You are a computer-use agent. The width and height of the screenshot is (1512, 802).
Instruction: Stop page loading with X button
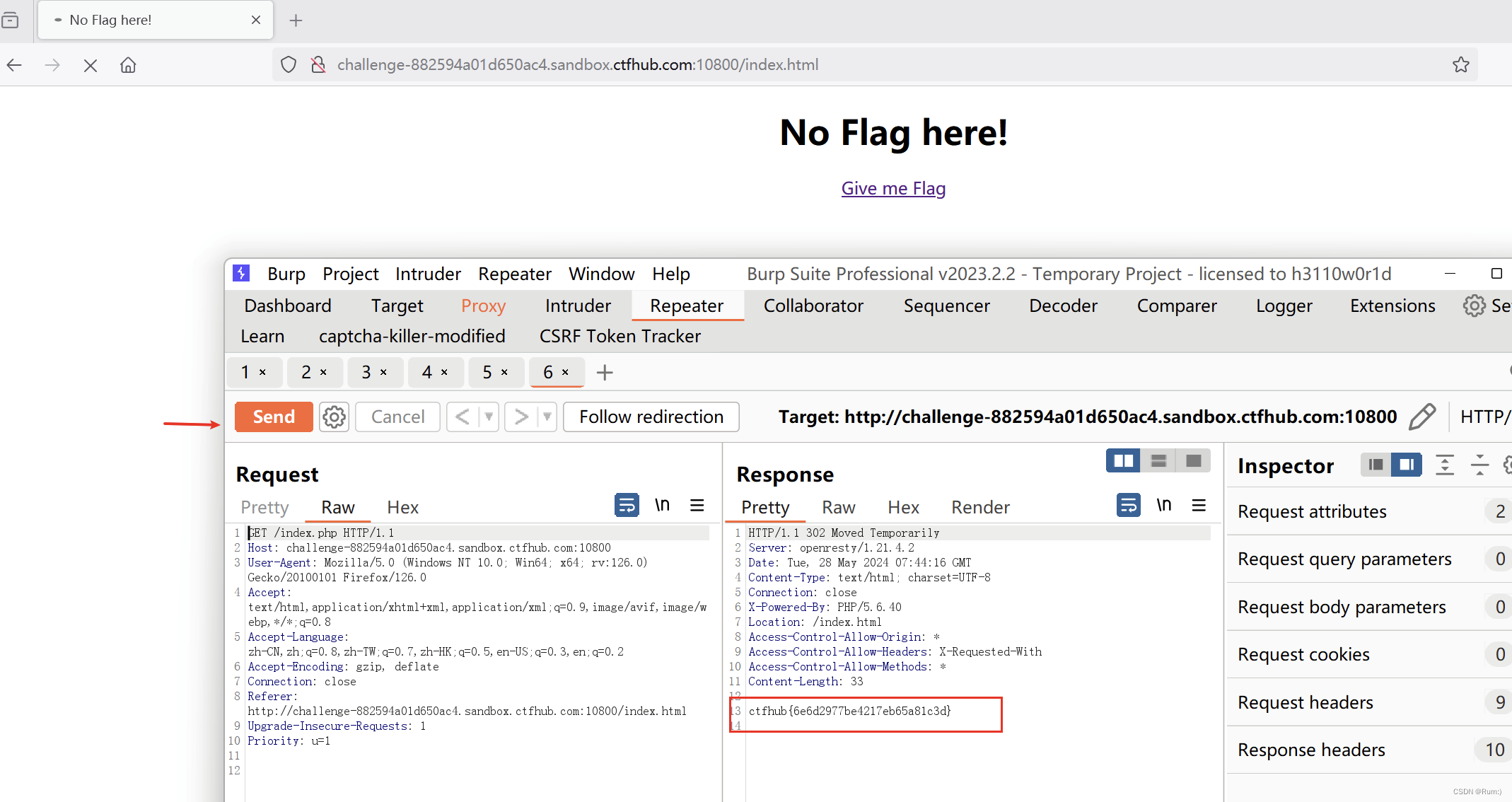click(90, 65)
